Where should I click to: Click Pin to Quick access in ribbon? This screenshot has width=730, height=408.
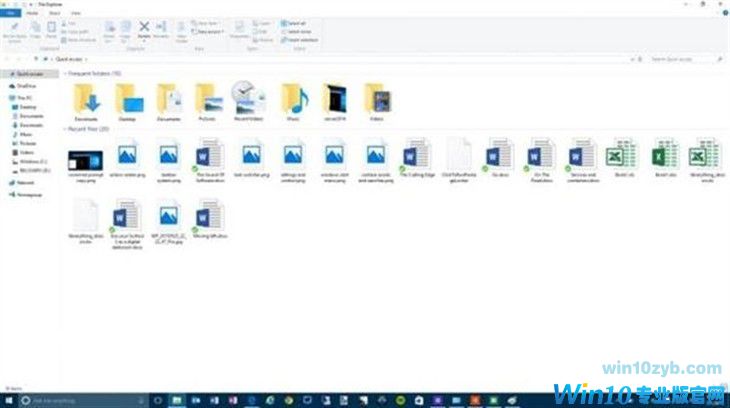[14, 30]
